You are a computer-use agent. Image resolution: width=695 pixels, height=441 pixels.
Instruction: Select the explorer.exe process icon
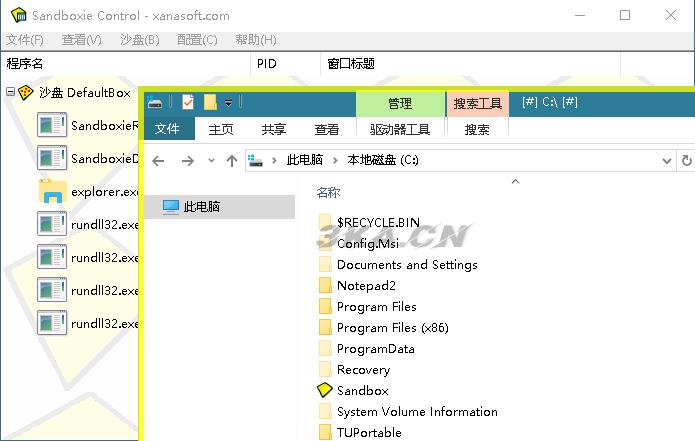(x=52, y=191)
